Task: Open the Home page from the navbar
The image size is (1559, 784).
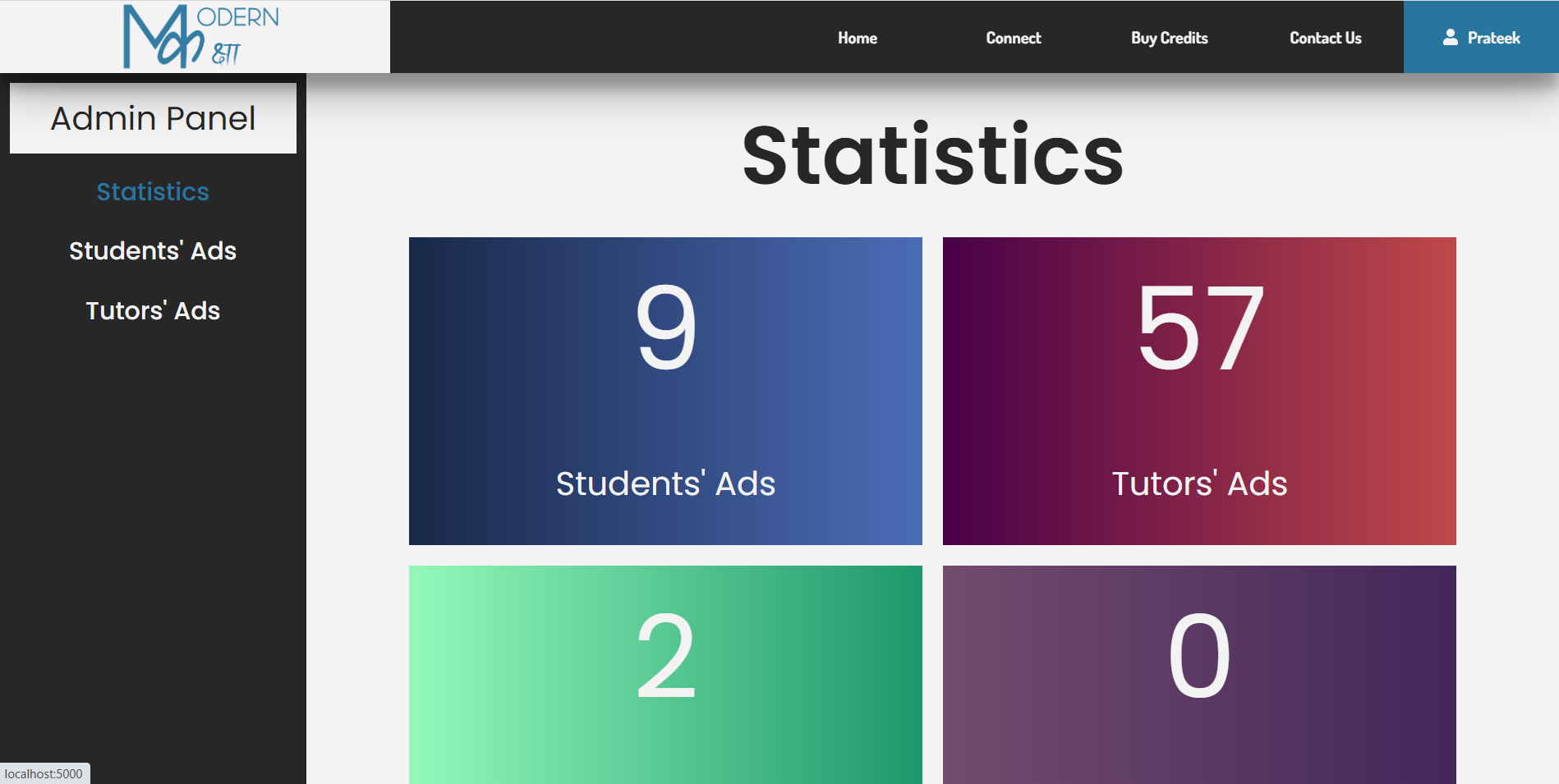Action: click(x=858, y=38)
